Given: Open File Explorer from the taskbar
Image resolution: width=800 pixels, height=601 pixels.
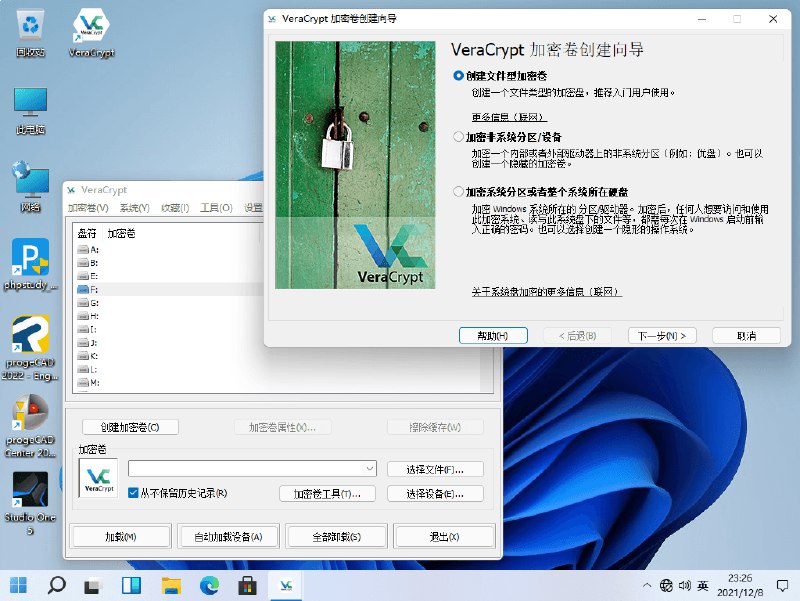Looking at the screenshot, I should coord(171,585).
